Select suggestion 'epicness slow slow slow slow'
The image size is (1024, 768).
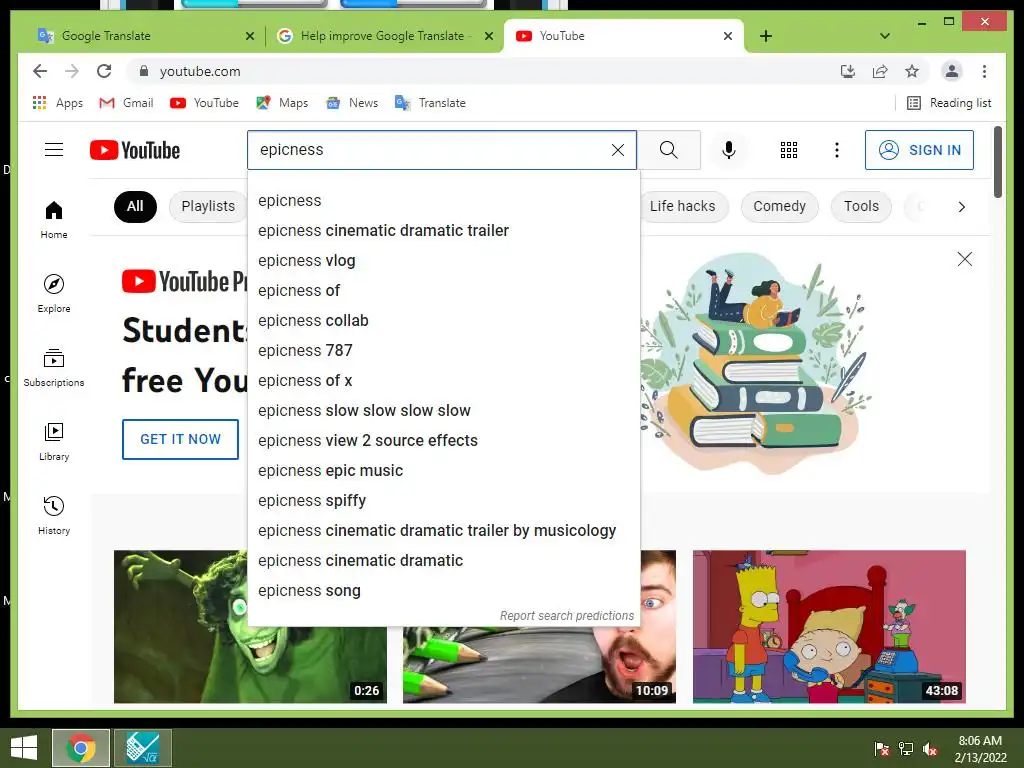point(443,411)
